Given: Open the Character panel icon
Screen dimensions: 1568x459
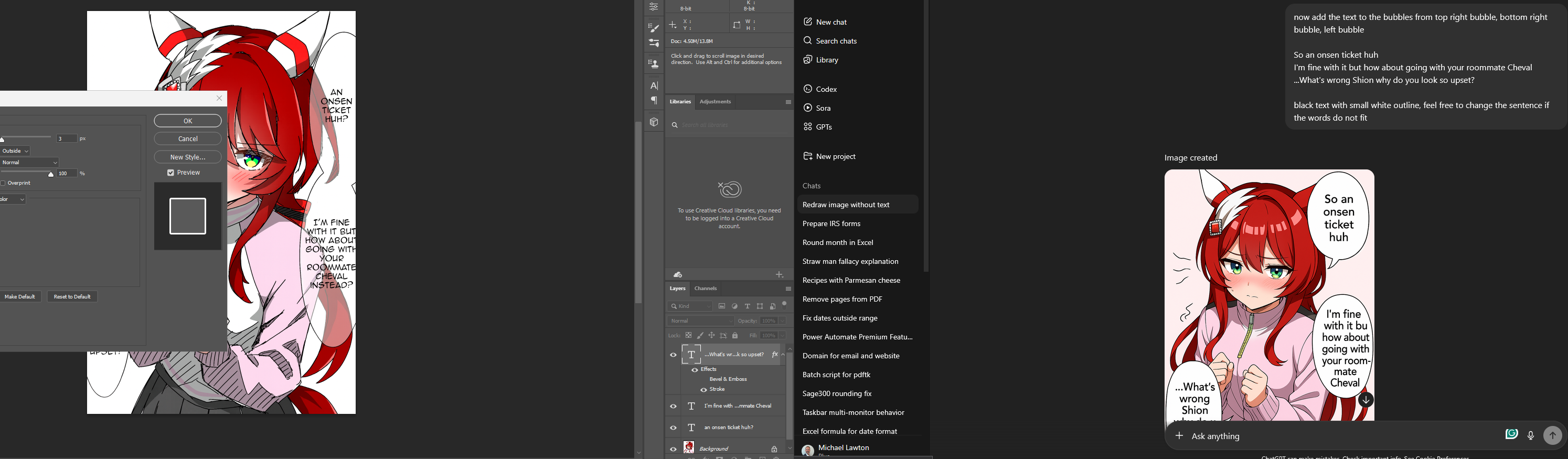Looking at the screenshot, I should click(654, 86).
